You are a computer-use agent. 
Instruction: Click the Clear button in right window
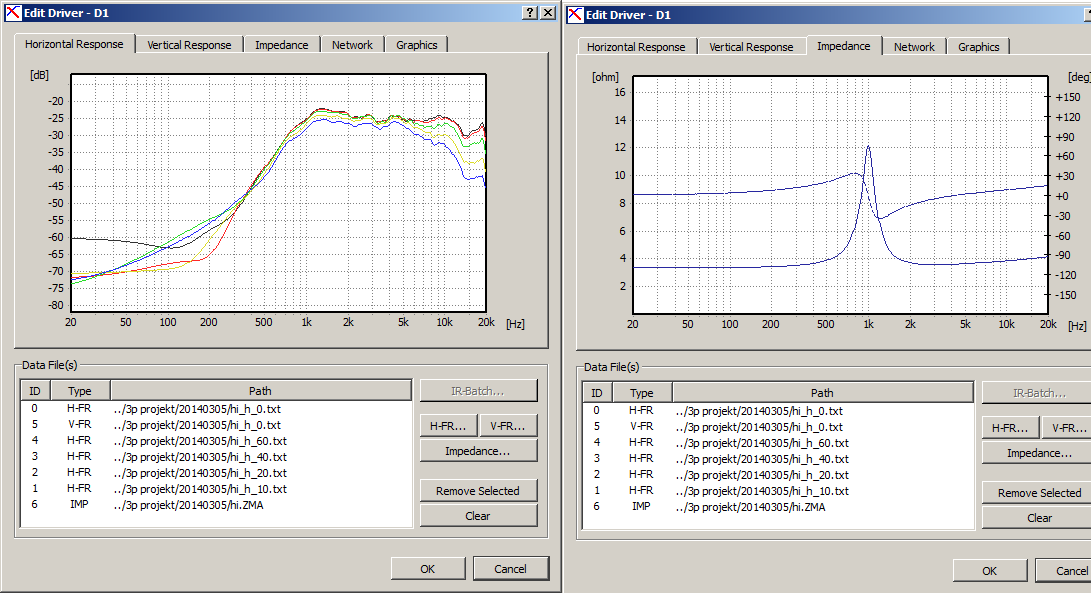(1039, 518)
